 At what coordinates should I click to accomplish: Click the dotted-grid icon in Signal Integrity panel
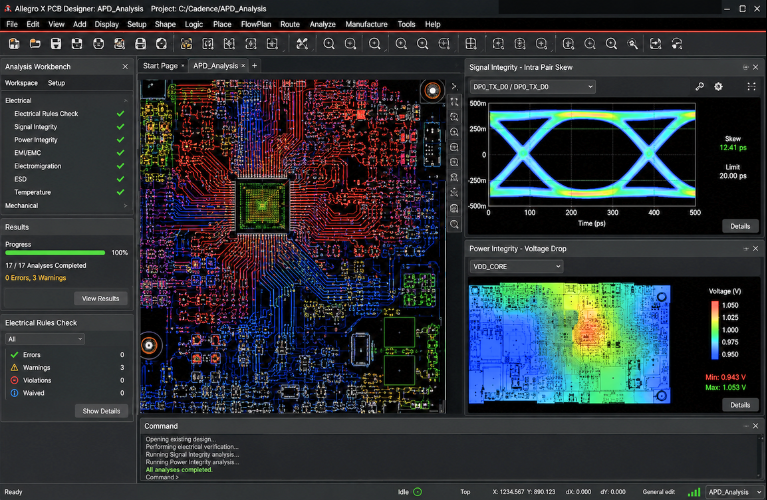[751, 87]
